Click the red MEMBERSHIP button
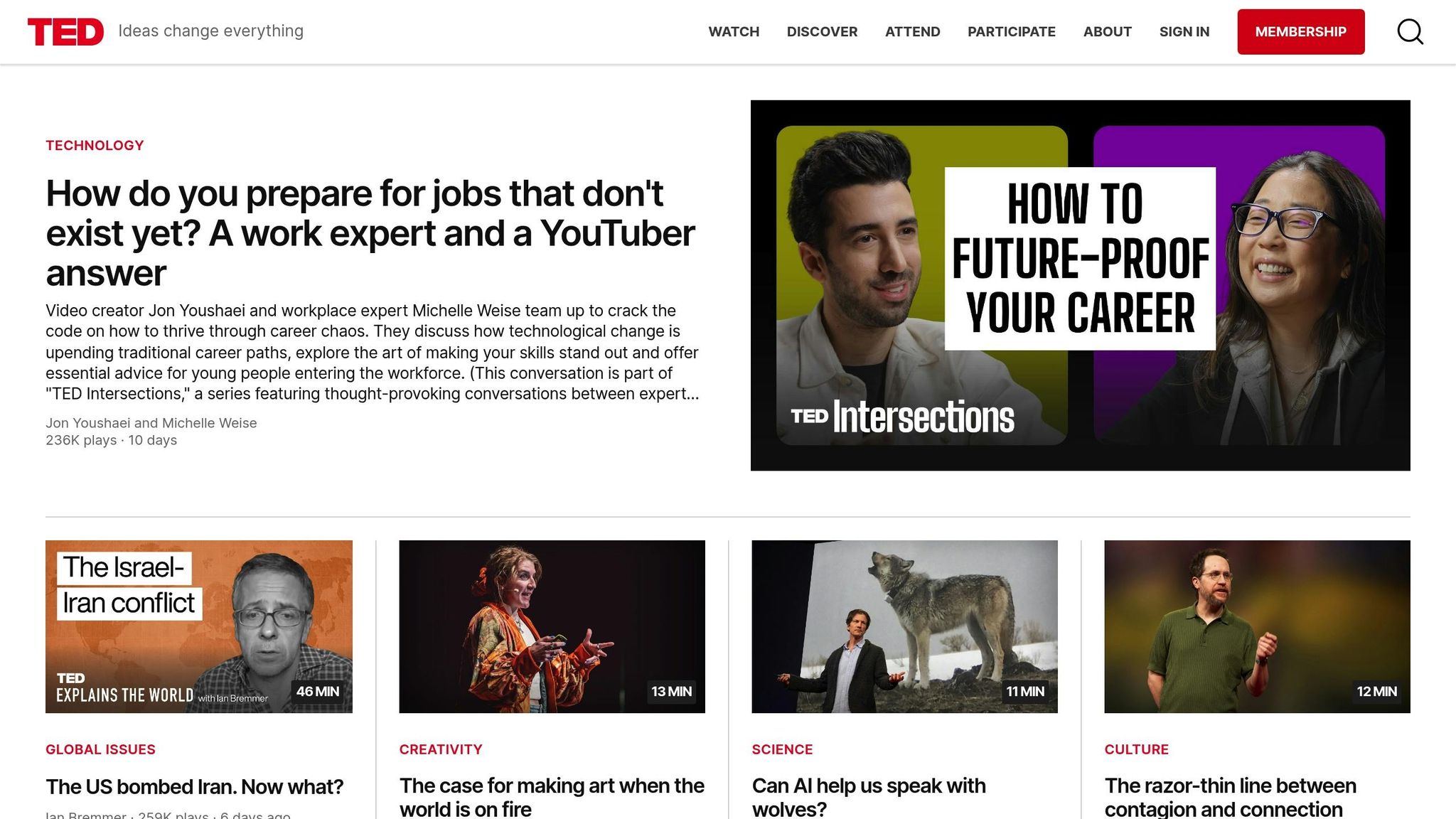 [1300, 31]
